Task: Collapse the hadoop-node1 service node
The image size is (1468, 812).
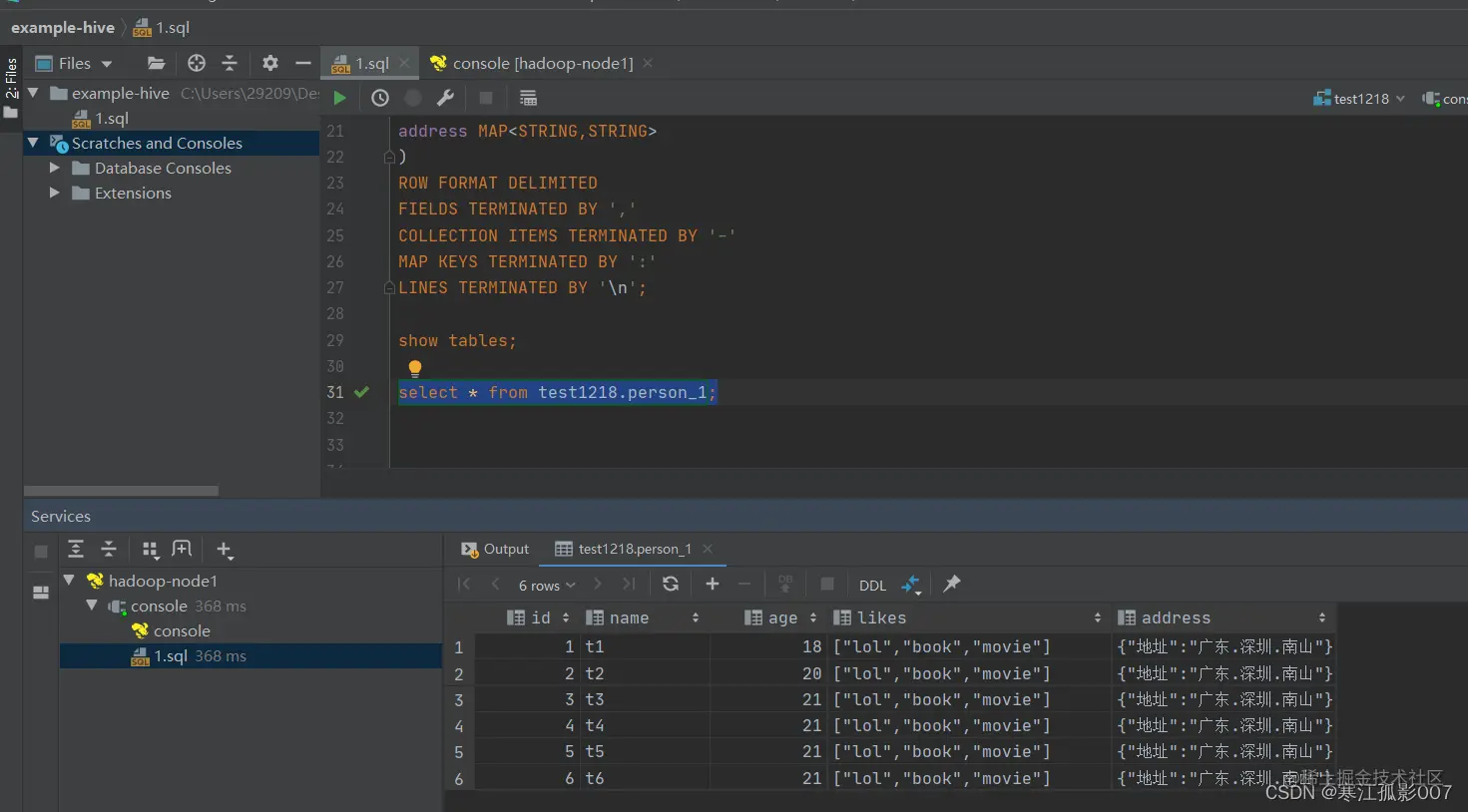Action: coord(69,580)
